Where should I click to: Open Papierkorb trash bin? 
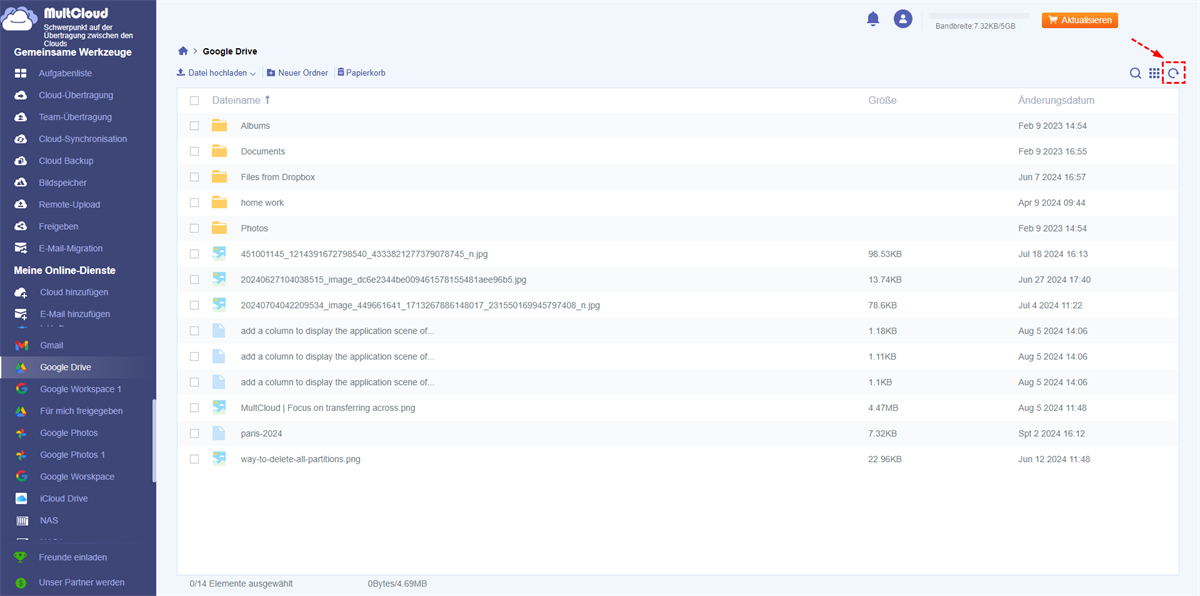click(361, 73)
